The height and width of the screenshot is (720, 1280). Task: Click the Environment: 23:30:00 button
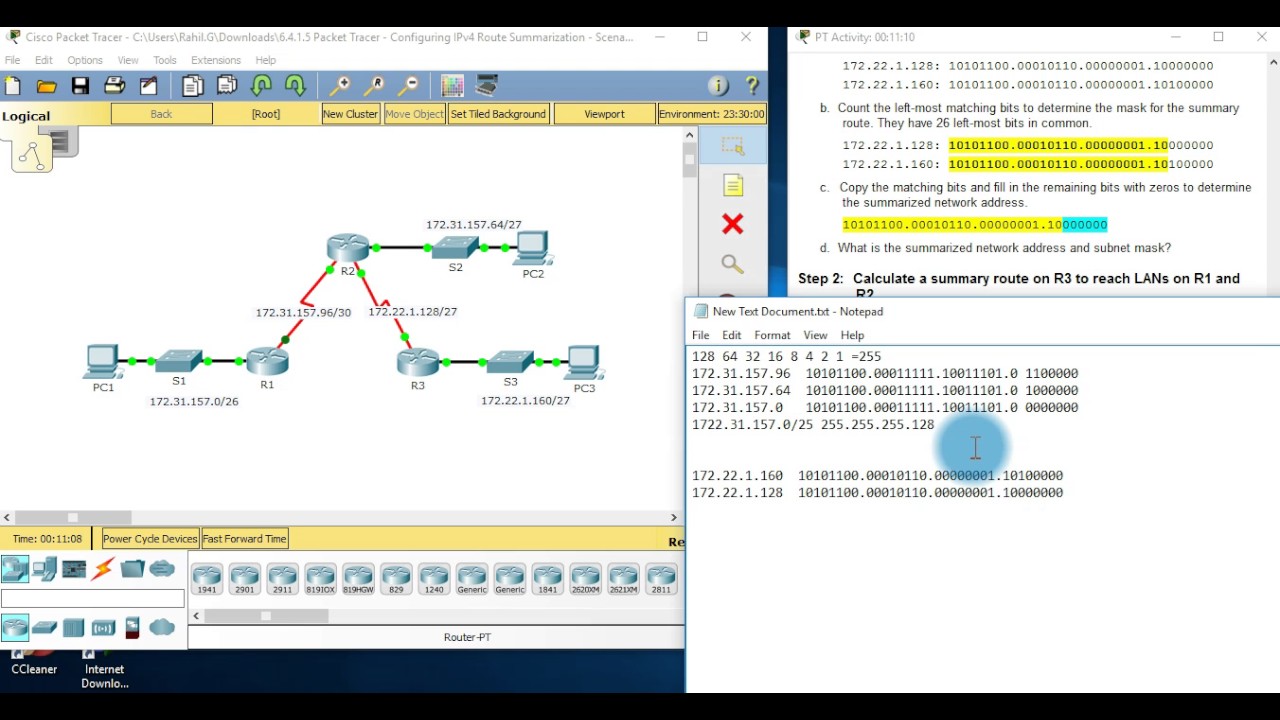pos(712,114)
